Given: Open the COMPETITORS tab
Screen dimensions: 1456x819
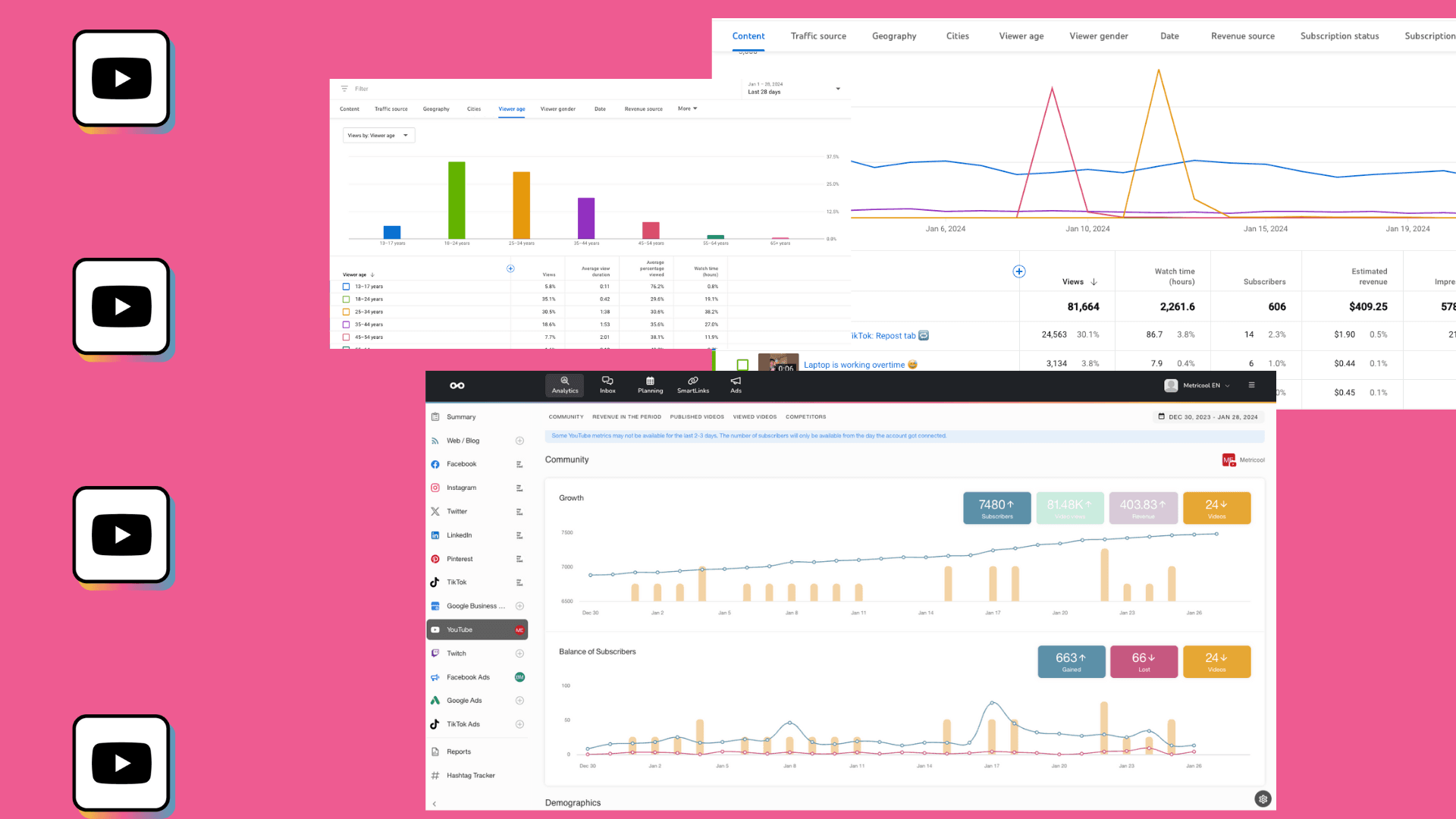Looking at the screenshot, I should tap(805, 416).
